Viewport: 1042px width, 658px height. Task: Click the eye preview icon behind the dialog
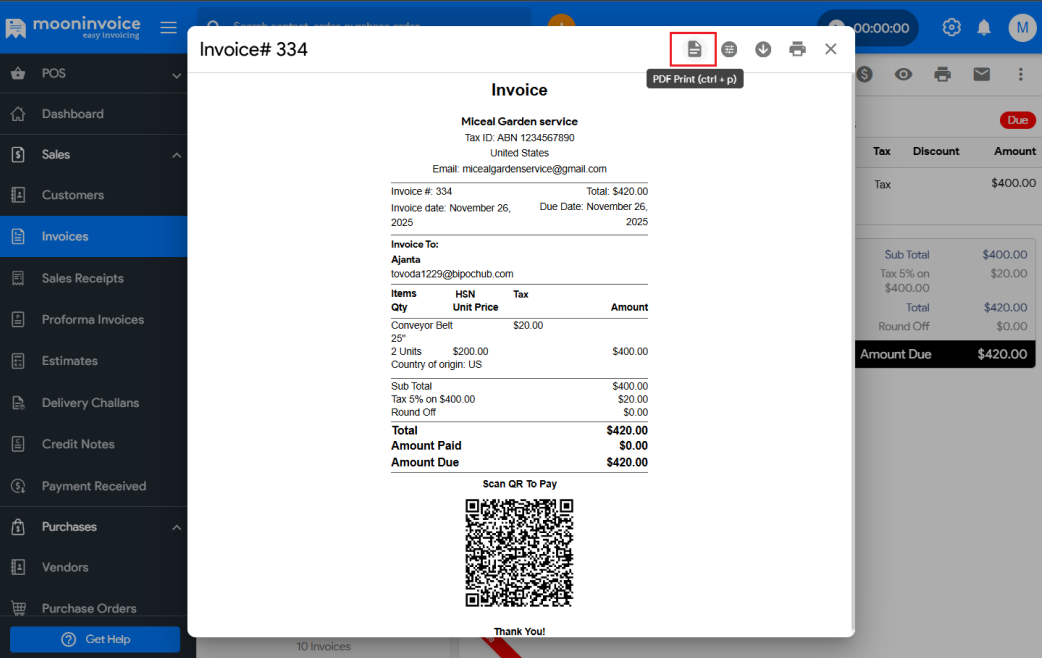903,74
